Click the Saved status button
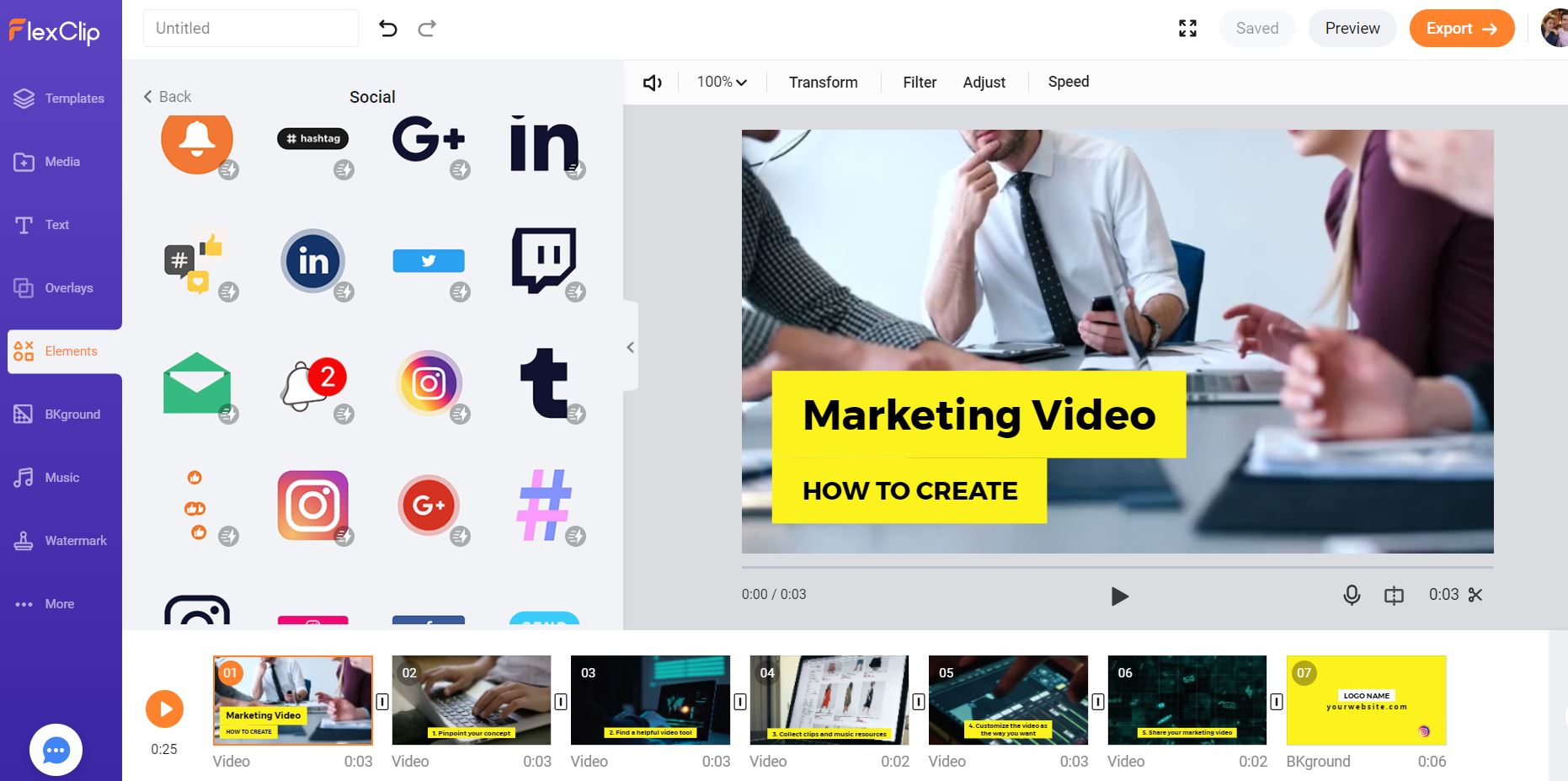Screen dimensions: 1568x781 click(x=1257, y=29)
